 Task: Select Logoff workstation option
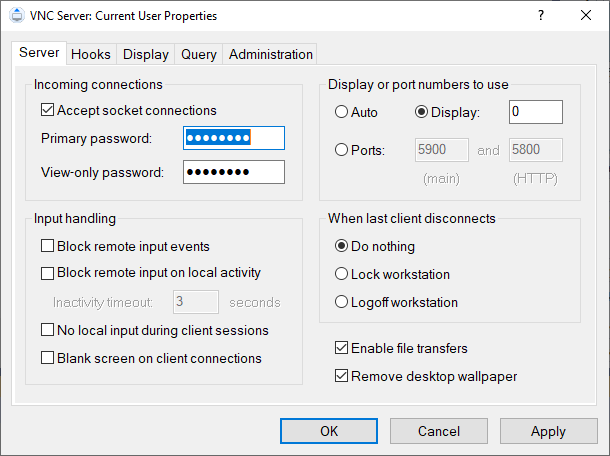pyautogui.click(x=342, y=302)
